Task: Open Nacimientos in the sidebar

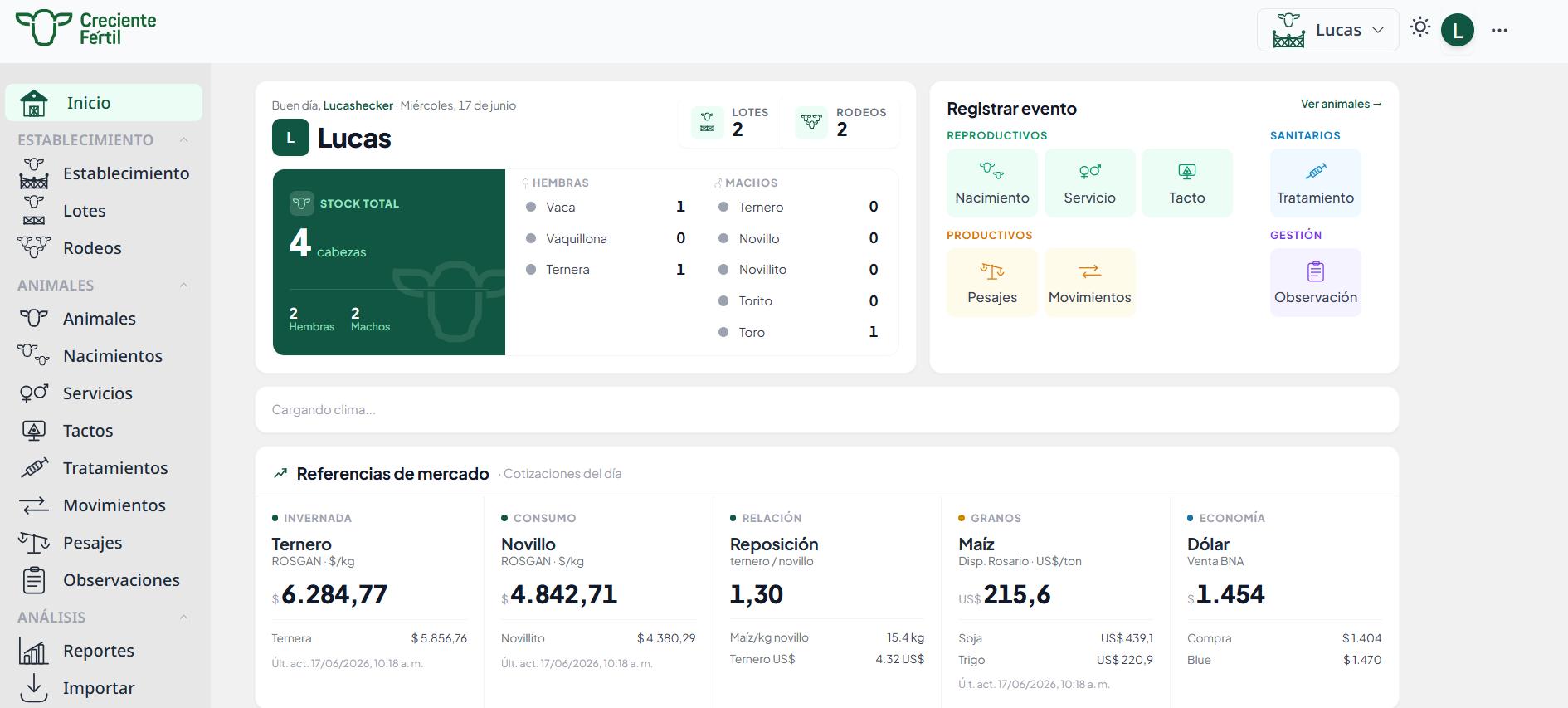Action: (x=104, y=356)
